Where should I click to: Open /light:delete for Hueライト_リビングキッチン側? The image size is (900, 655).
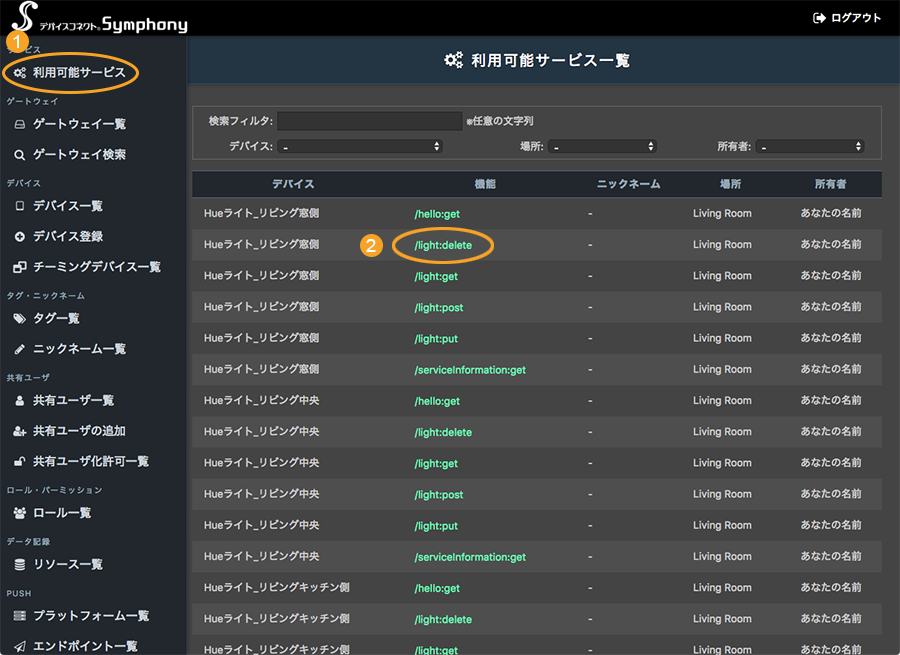(443, 619)
